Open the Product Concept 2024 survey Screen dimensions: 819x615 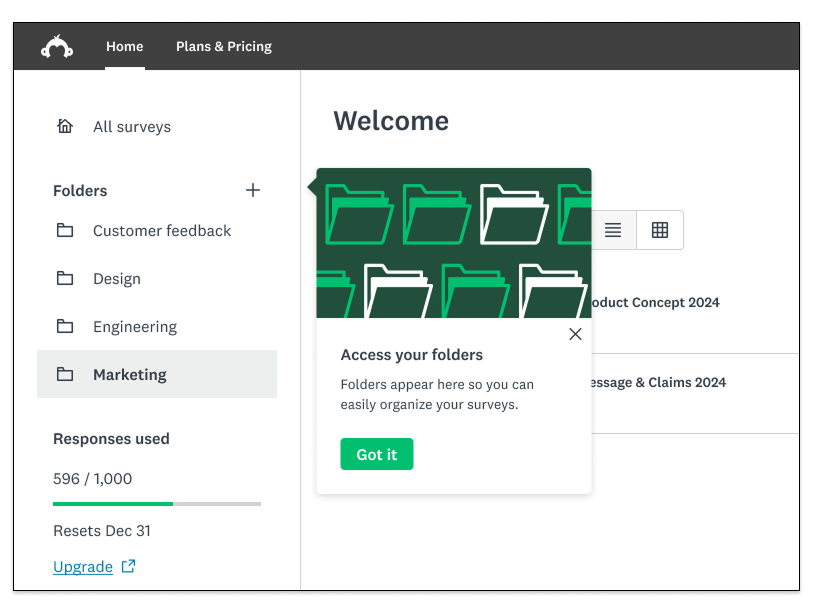pyautogui.click(x=655, y=303)
